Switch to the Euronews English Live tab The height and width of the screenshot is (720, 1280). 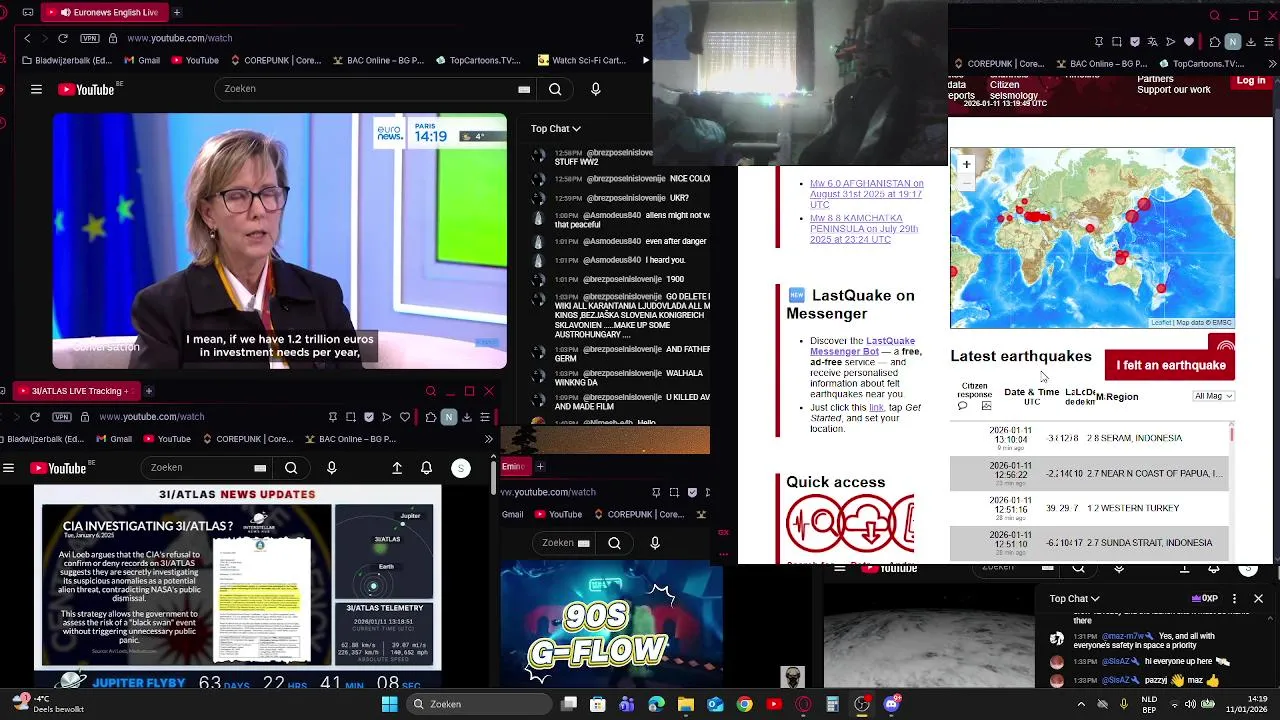tap(105, 12)
